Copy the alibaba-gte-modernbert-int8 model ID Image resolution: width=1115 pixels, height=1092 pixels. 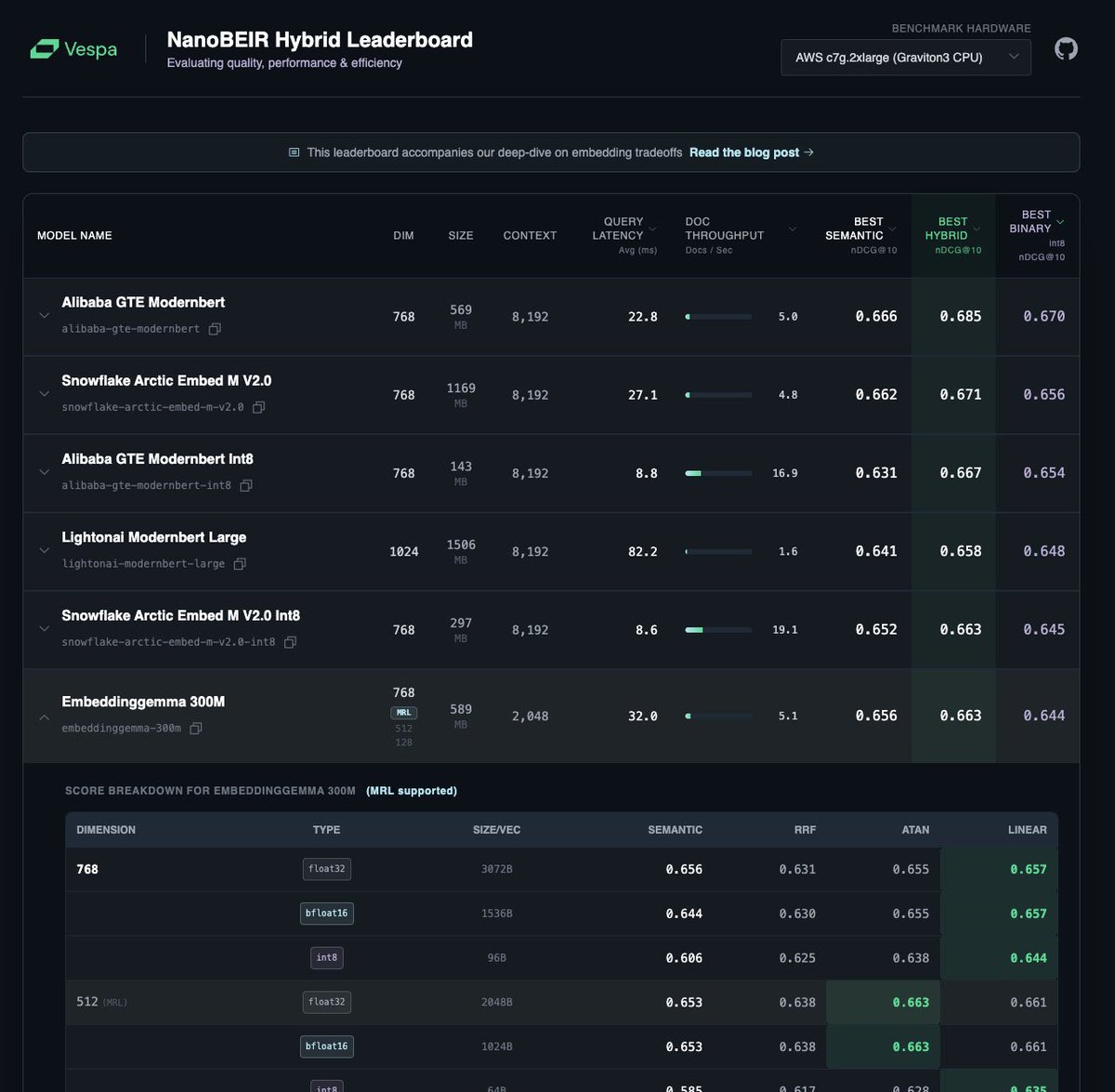tap(246, 485)
